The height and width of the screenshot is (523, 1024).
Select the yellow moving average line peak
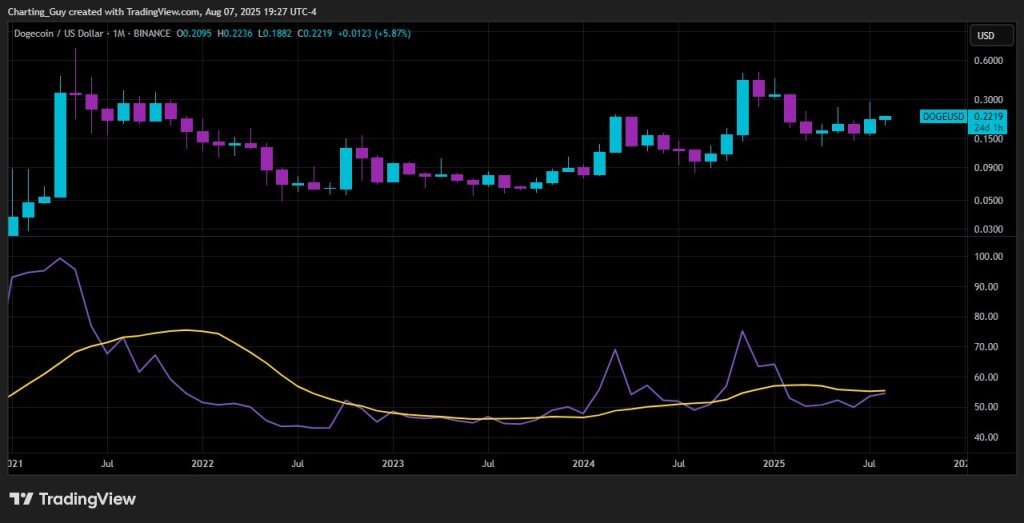point(185,330)
